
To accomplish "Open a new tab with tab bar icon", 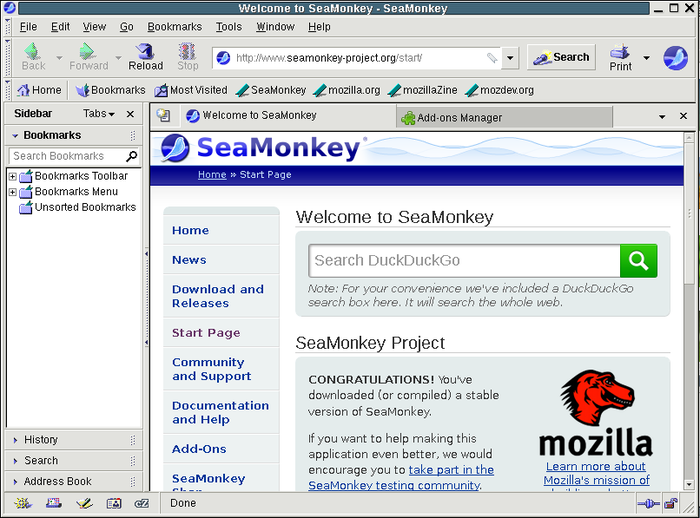I will (x=163, y=115).
